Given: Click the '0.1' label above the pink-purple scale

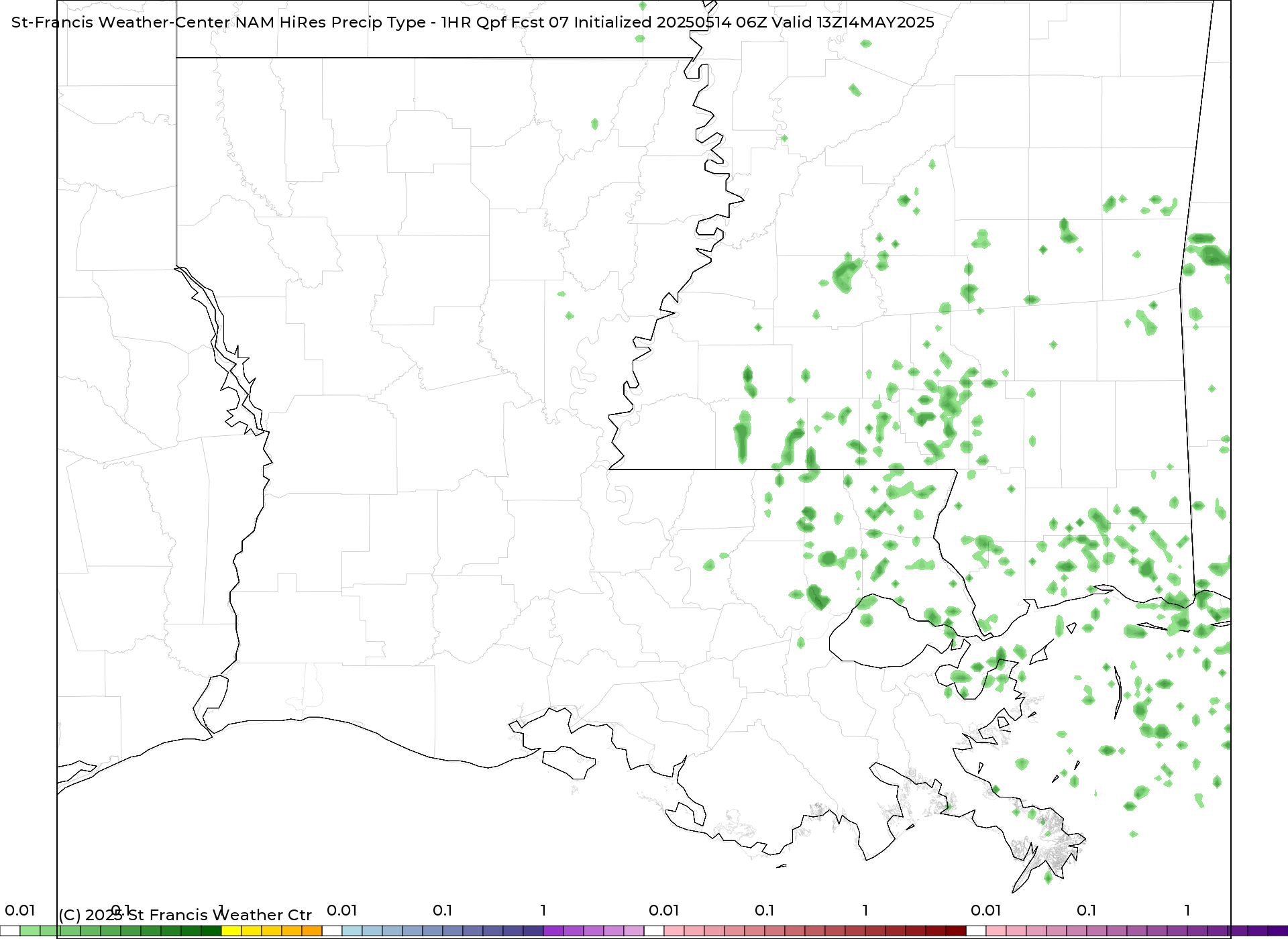Looking at the screenshot, I should tap(1087, 910).
